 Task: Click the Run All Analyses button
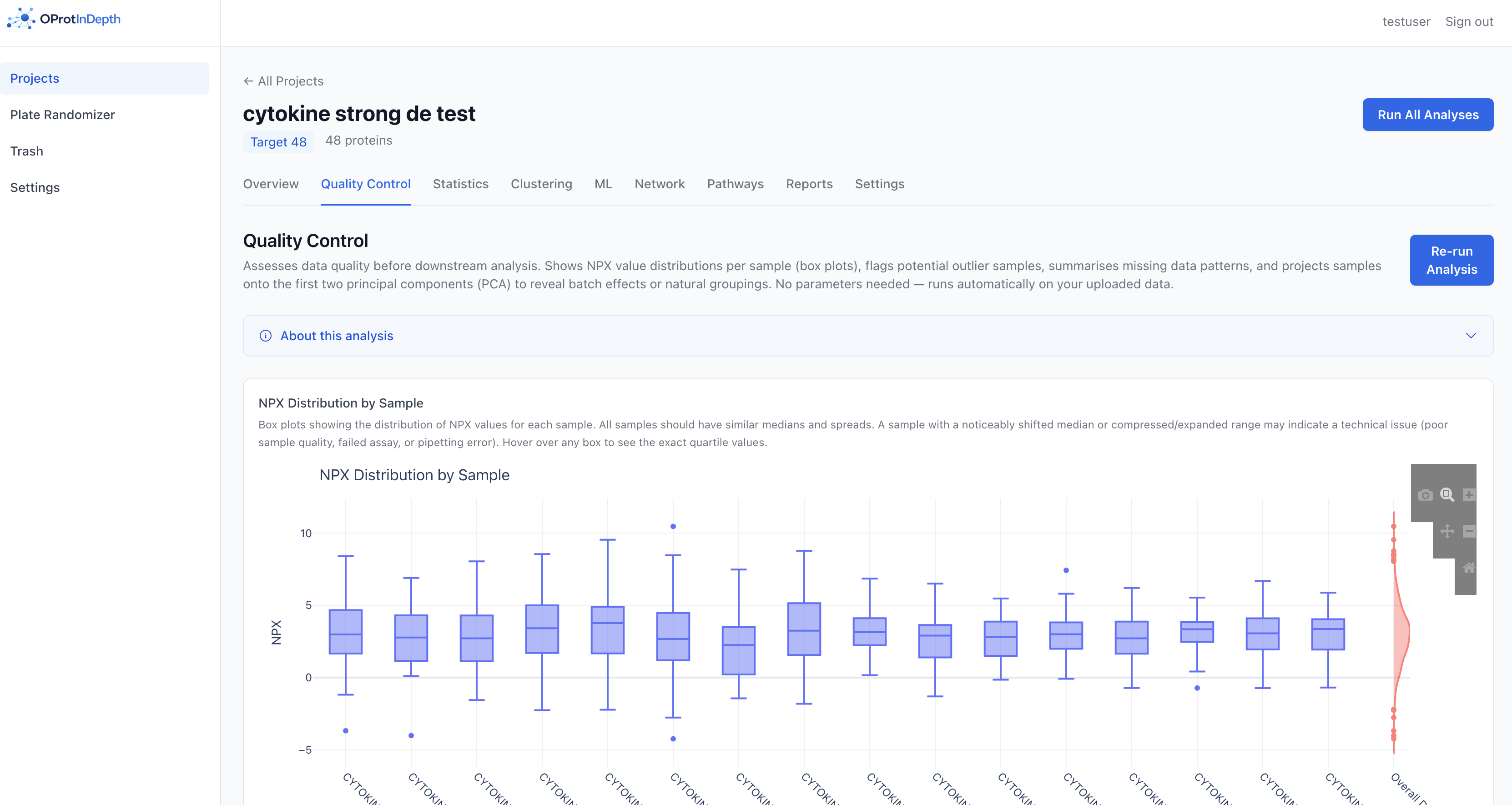(x=1428, y=115)
